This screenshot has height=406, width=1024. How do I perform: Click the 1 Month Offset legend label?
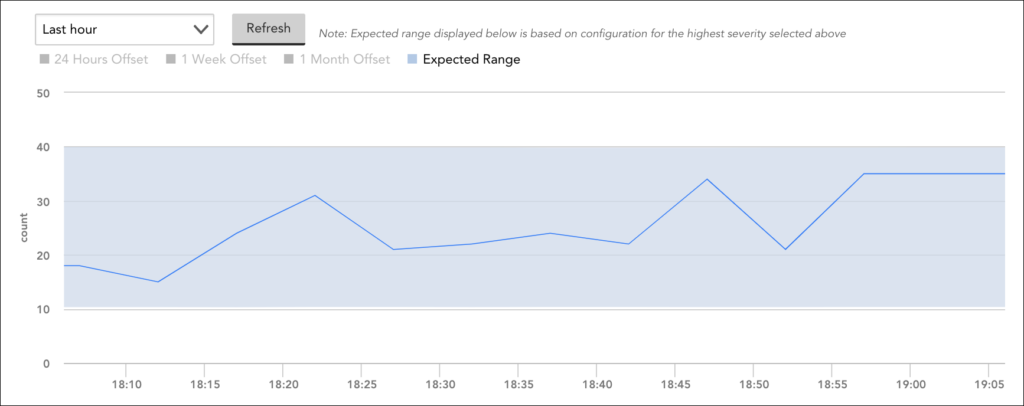point(344,59)
